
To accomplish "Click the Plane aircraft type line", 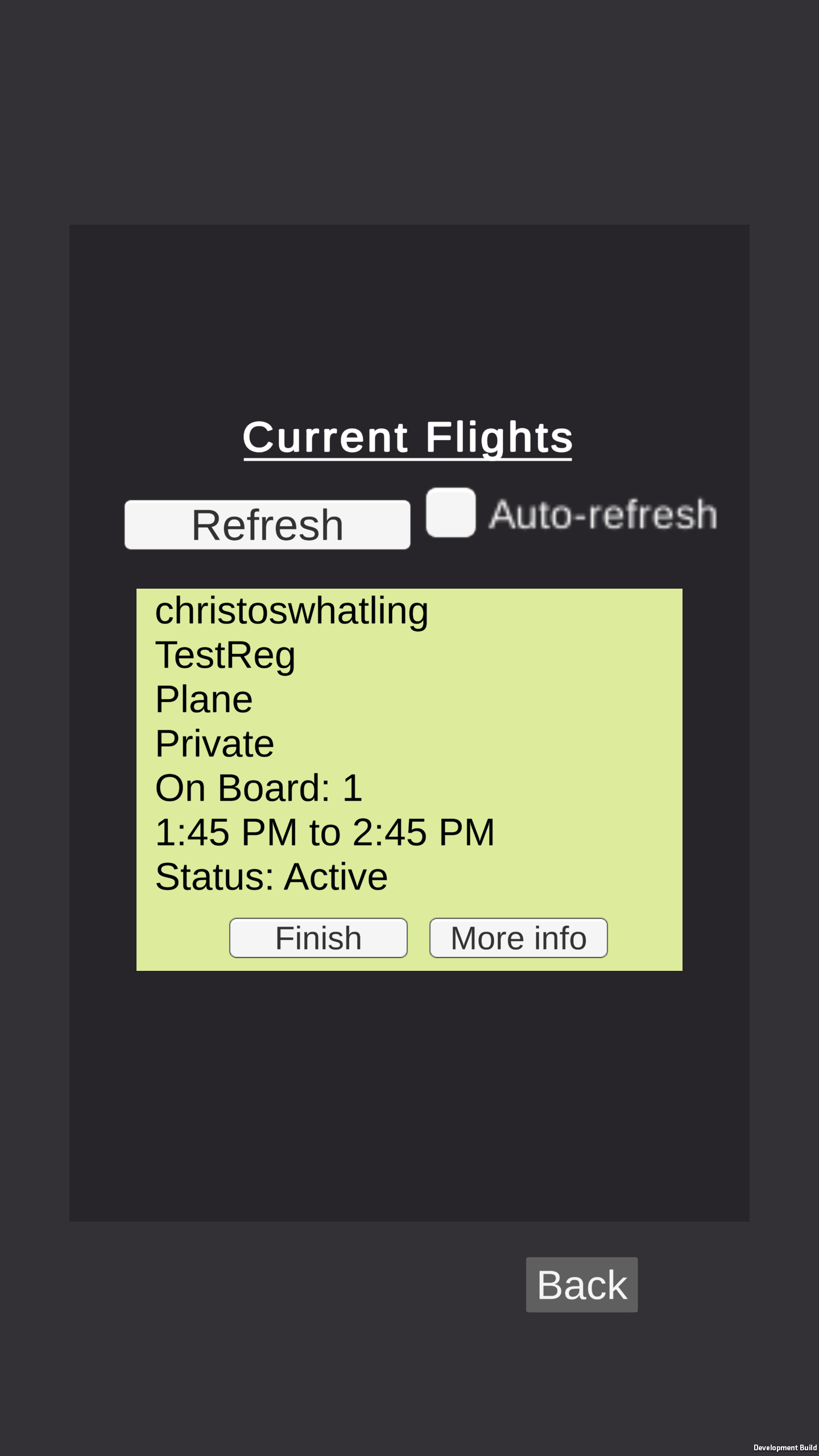I will (x=204, y=700).
